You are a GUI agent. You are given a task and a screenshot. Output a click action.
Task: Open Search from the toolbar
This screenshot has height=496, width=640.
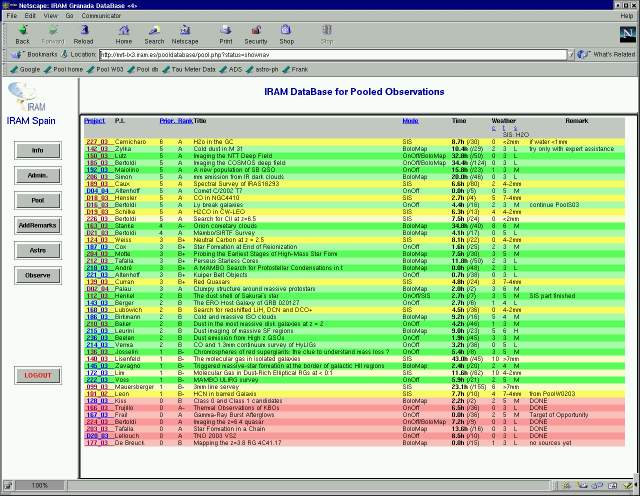coord(155,35)
